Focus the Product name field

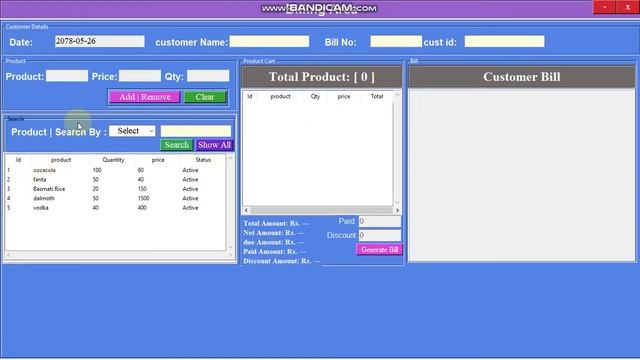67,76
